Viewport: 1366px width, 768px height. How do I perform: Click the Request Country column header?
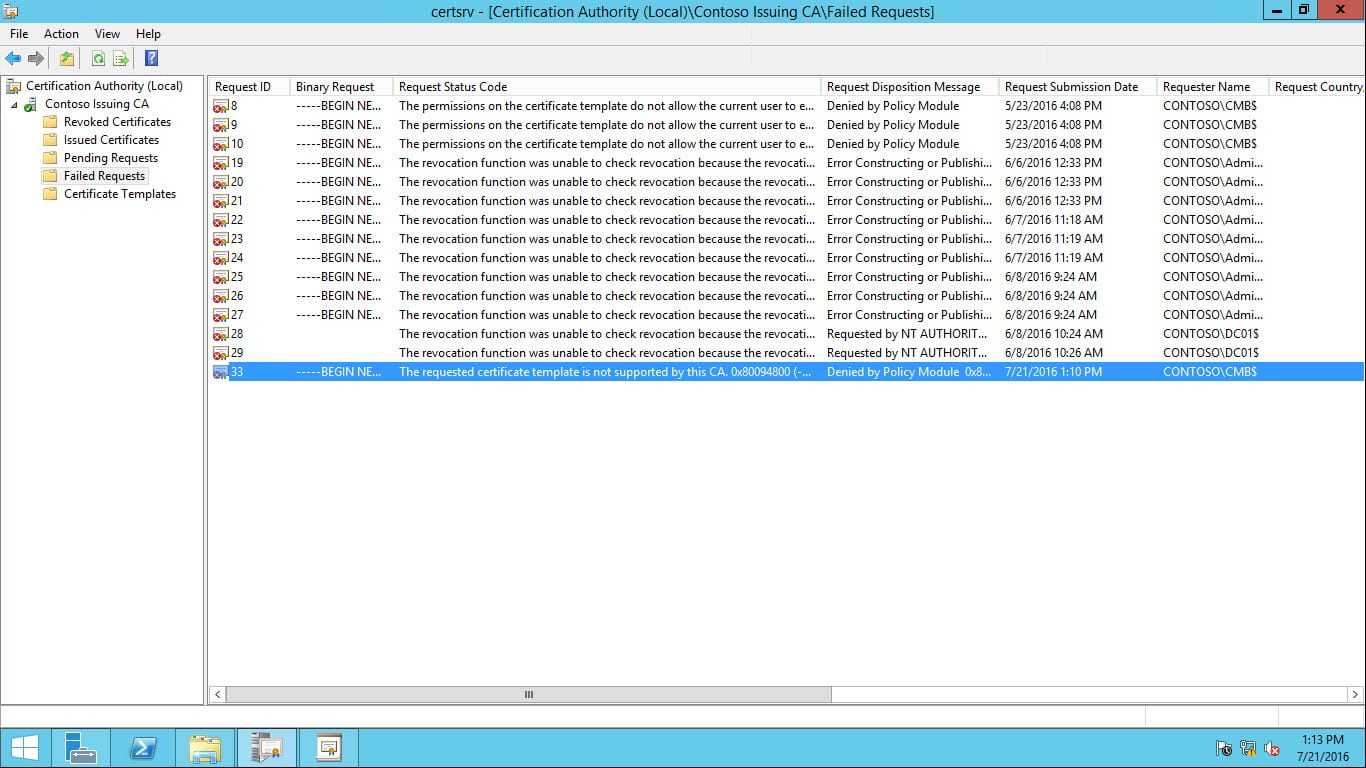[1317, 87]
